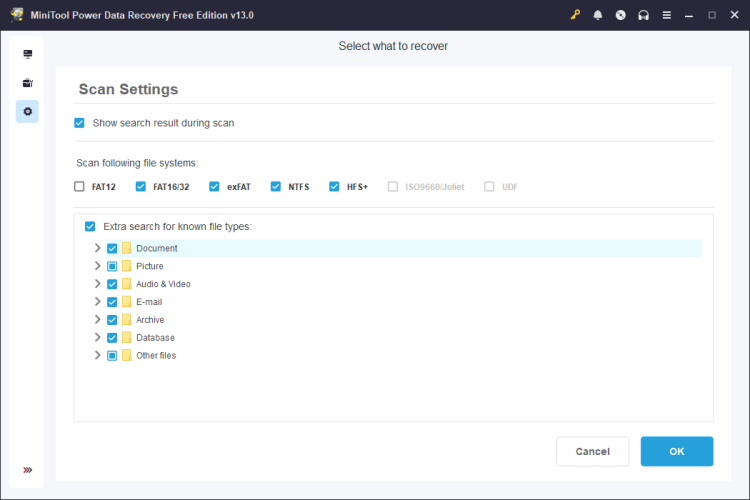Open the toolbox utilities sidebar icon
Screen dimensions: 750x500
pos(27,83)
